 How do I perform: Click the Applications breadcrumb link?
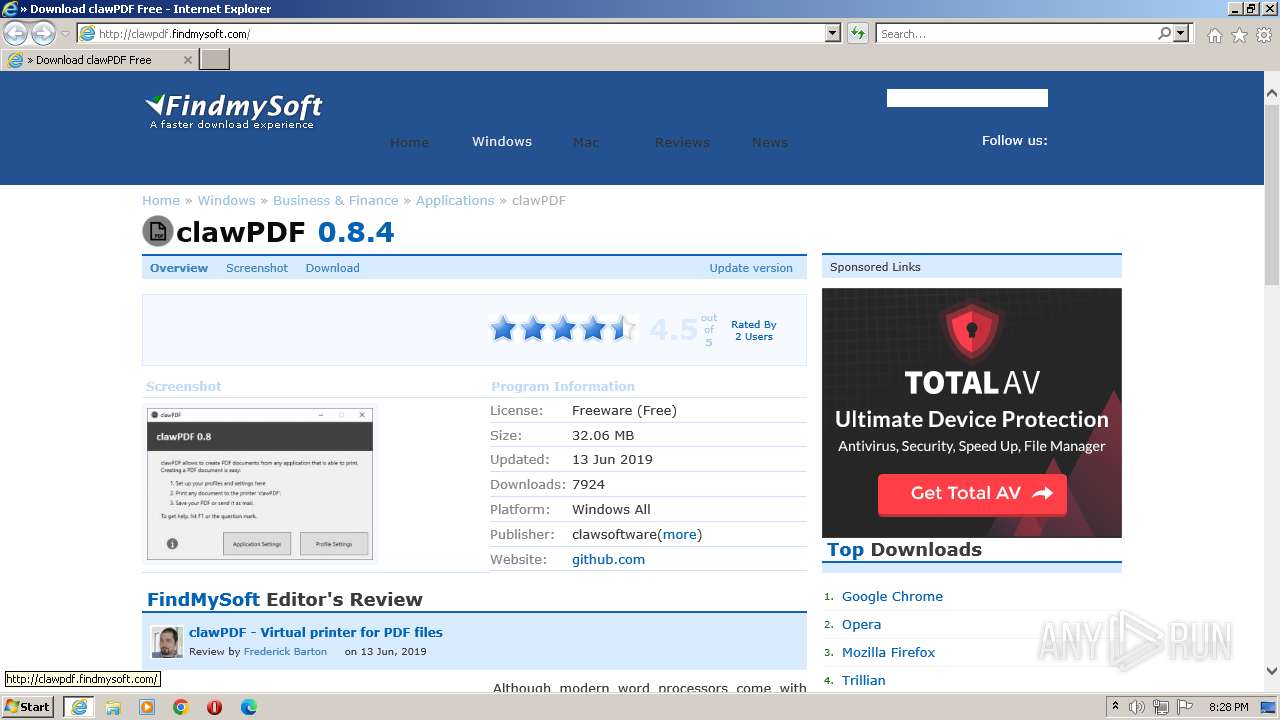tap(455, 200)
